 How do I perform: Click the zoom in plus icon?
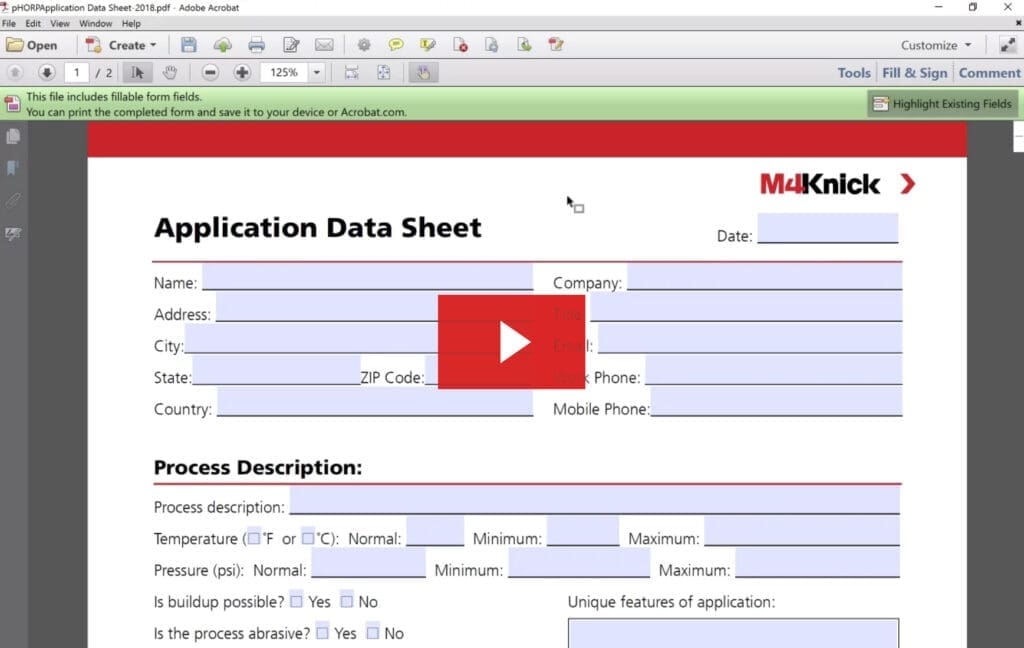242,72
